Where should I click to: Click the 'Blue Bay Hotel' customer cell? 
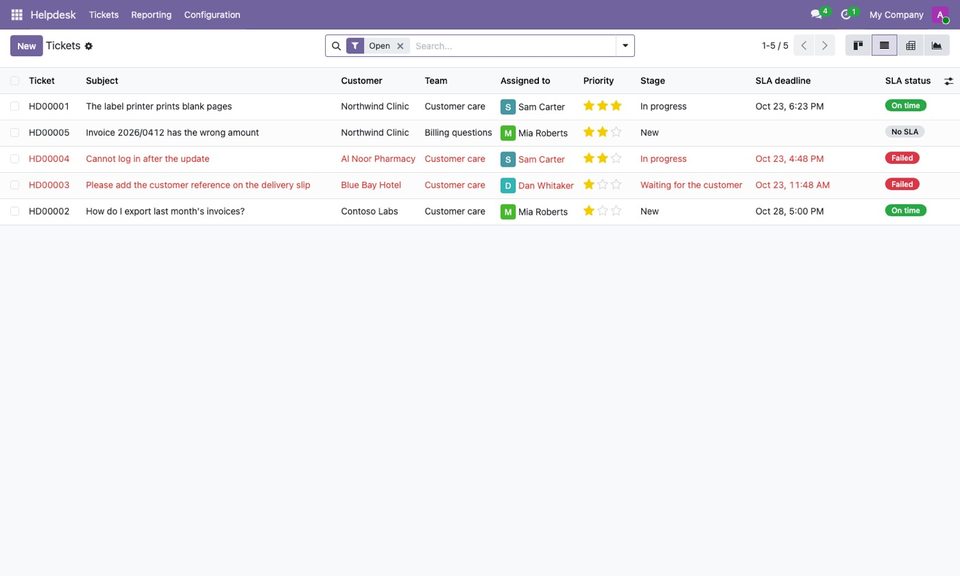(371, 185)
